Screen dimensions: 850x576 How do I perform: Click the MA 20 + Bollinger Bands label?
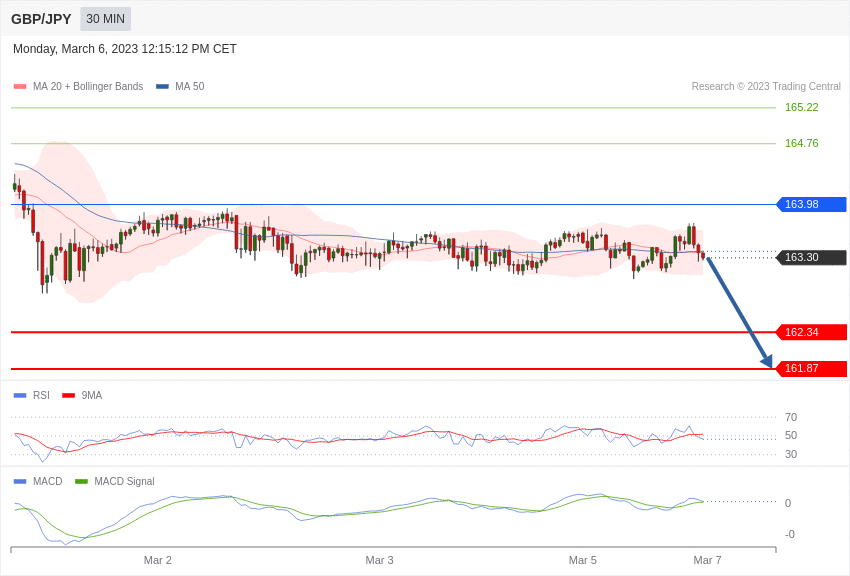88,86
